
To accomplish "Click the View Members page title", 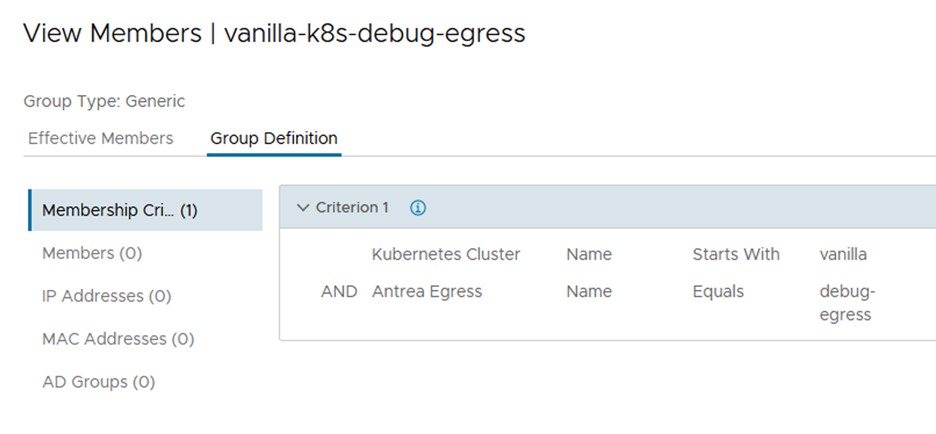I will pos(274,33).
